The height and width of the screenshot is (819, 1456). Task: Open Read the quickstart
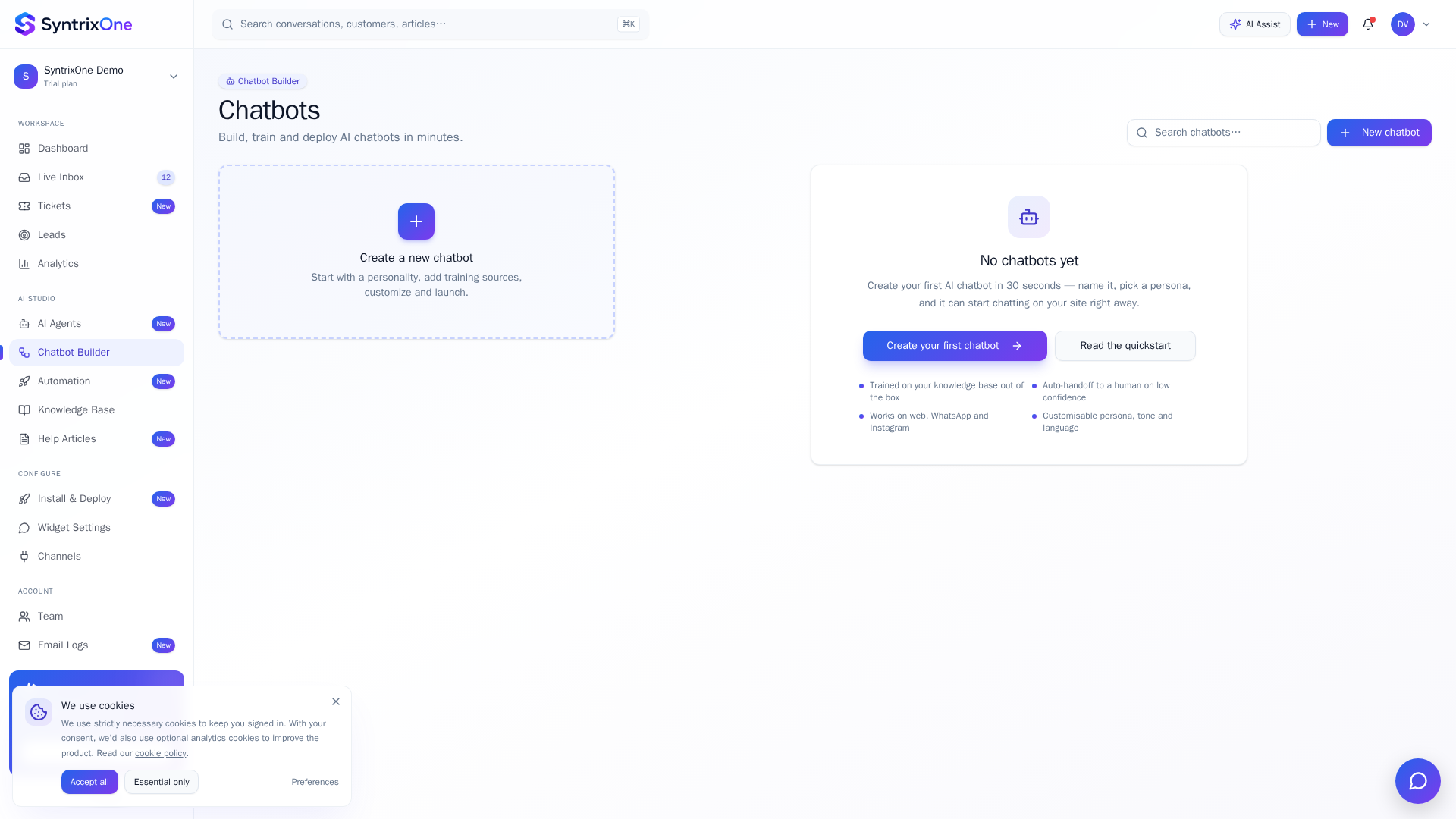(x=1125, y=346)
